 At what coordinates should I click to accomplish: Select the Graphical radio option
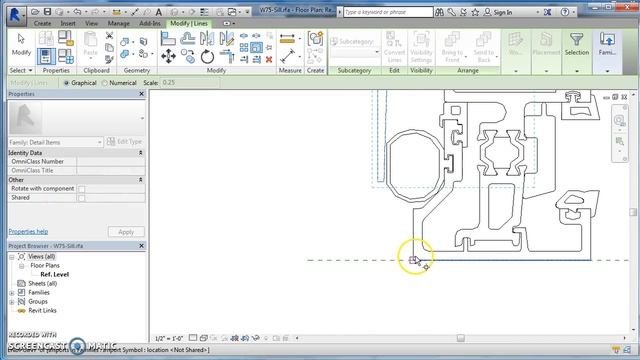tap(66, 83)
